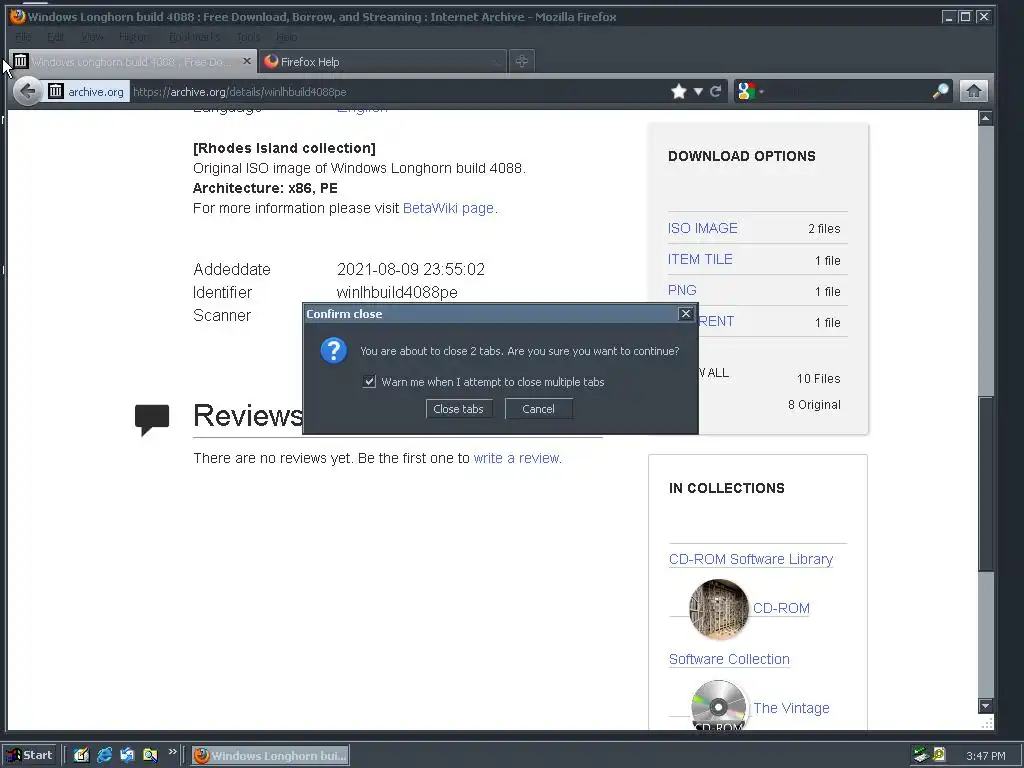Open the Windows Start menu
The height and width of the screenshot is (768, 1024).
coord(30,755)
